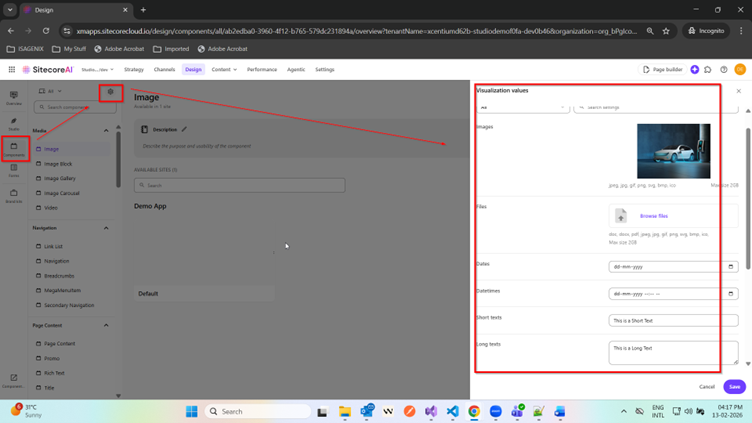Screen dimensions: 752x423
Task: Click the browser reload icon
Action: coord(46,31)
